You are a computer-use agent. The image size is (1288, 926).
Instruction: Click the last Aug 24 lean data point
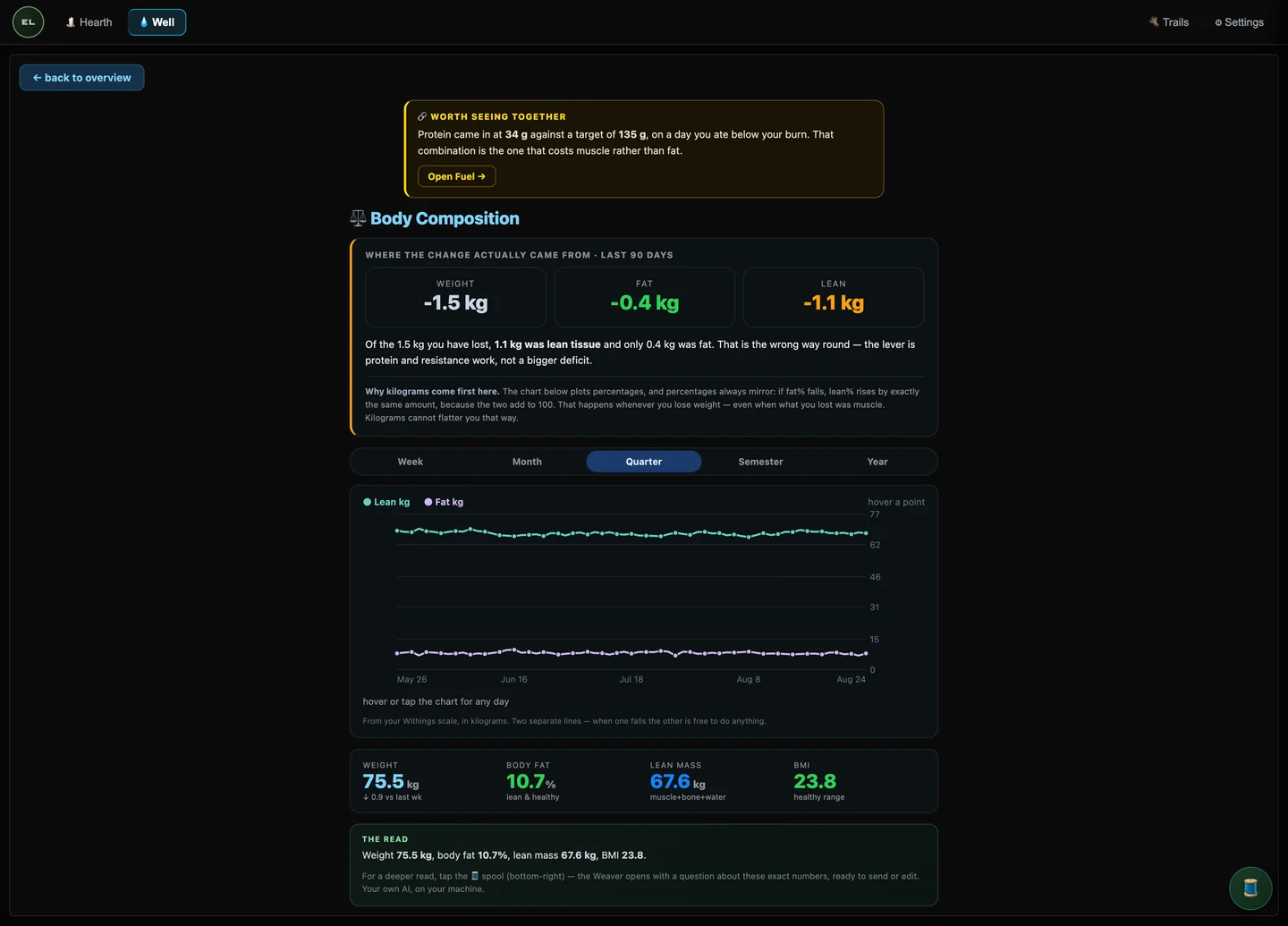pyautogui.click(x=866, y=533)
